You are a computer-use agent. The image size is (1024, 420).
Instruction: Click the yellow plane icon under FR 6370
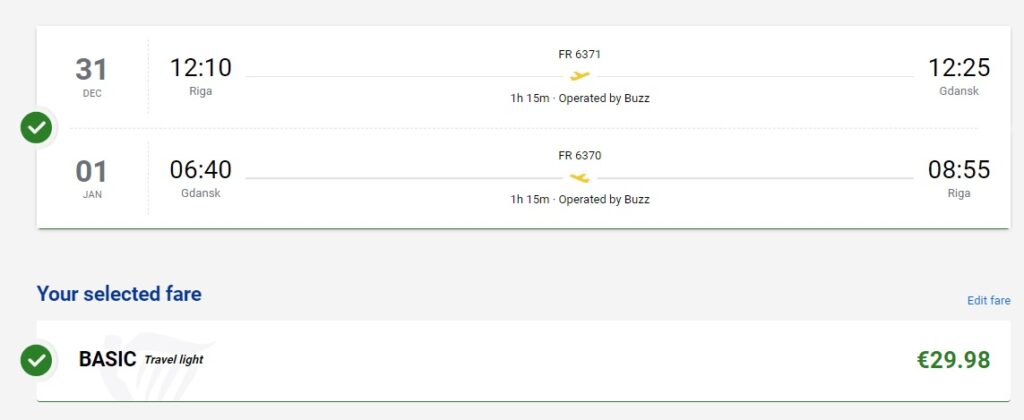pos(579,177)
